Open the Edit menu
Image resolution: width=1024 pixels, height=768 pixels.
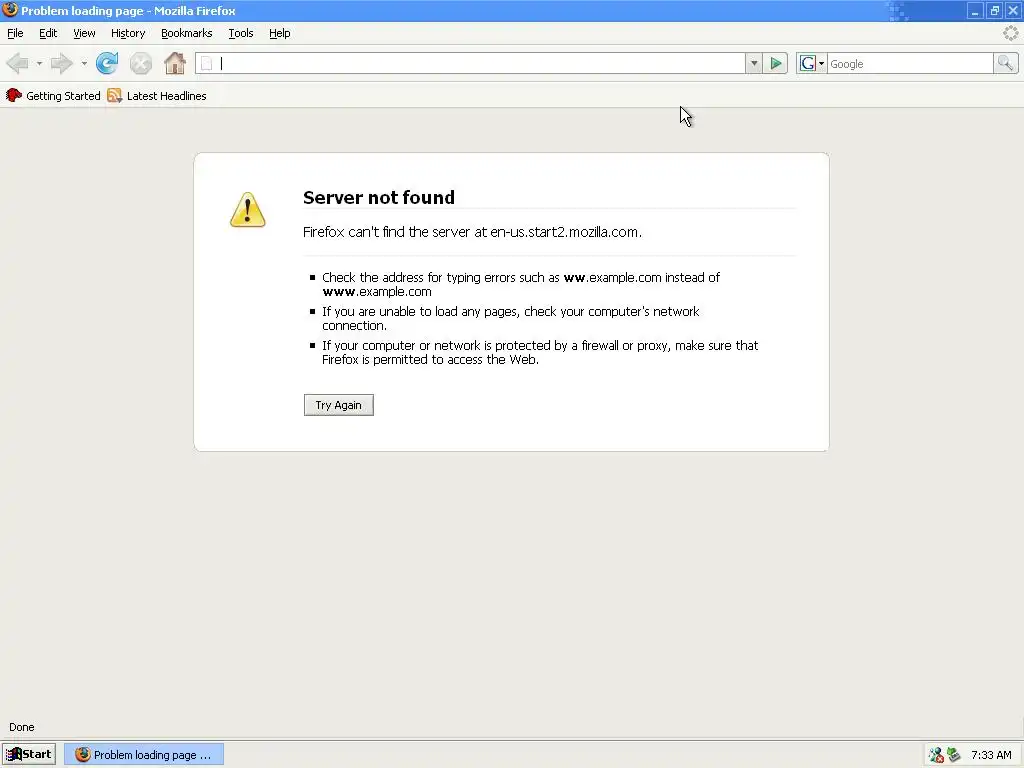48,33
